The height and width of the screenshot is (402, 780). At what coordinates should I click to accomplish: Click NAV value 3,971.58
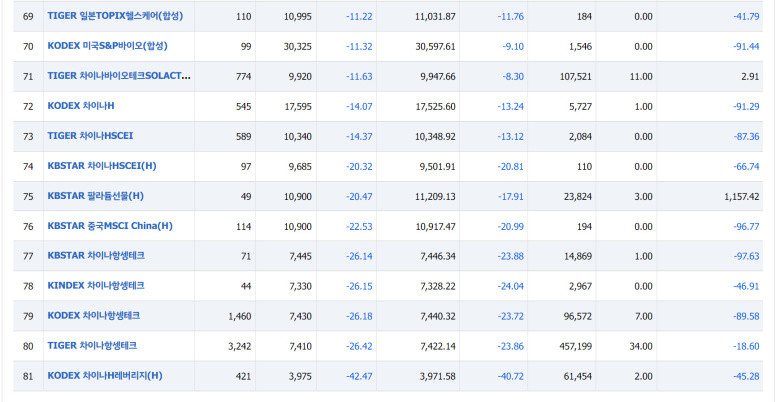click(438, 376)
